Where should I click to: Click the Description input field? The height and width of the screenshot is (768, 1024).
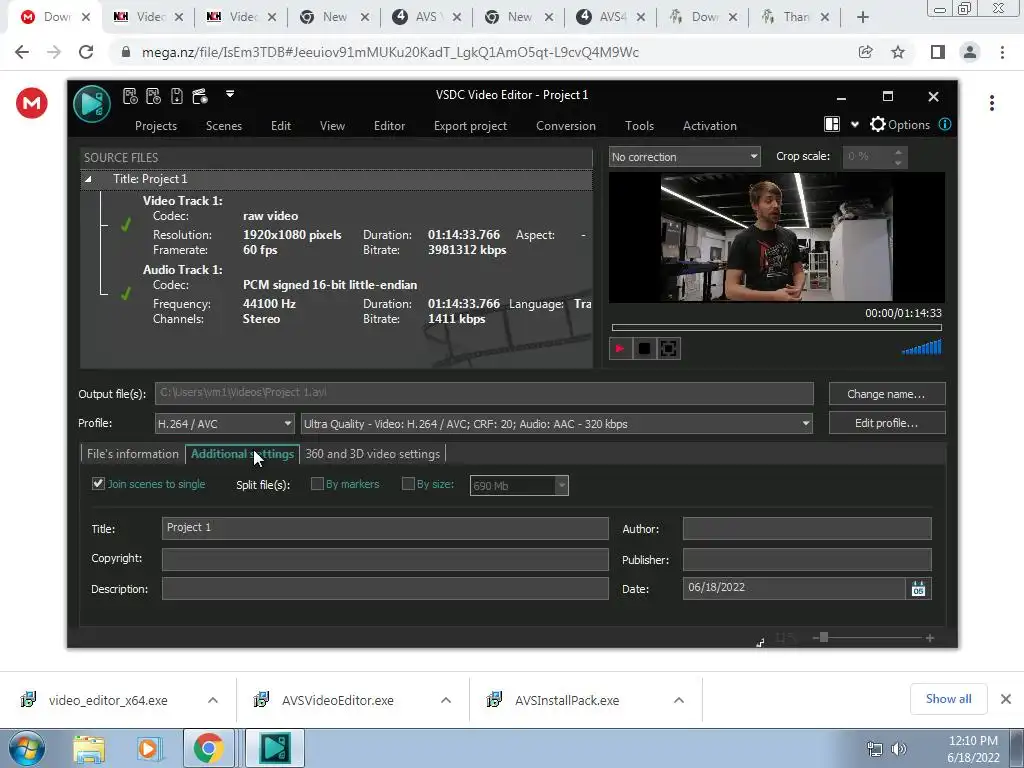(385, 588)
